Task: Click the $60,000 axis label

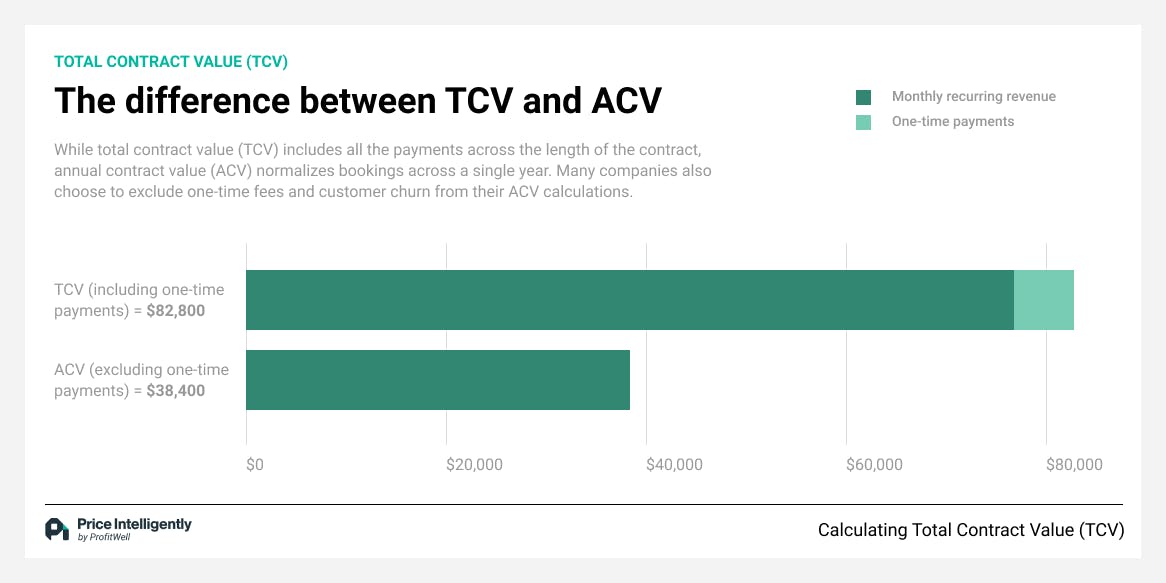Action: point(874,464)
